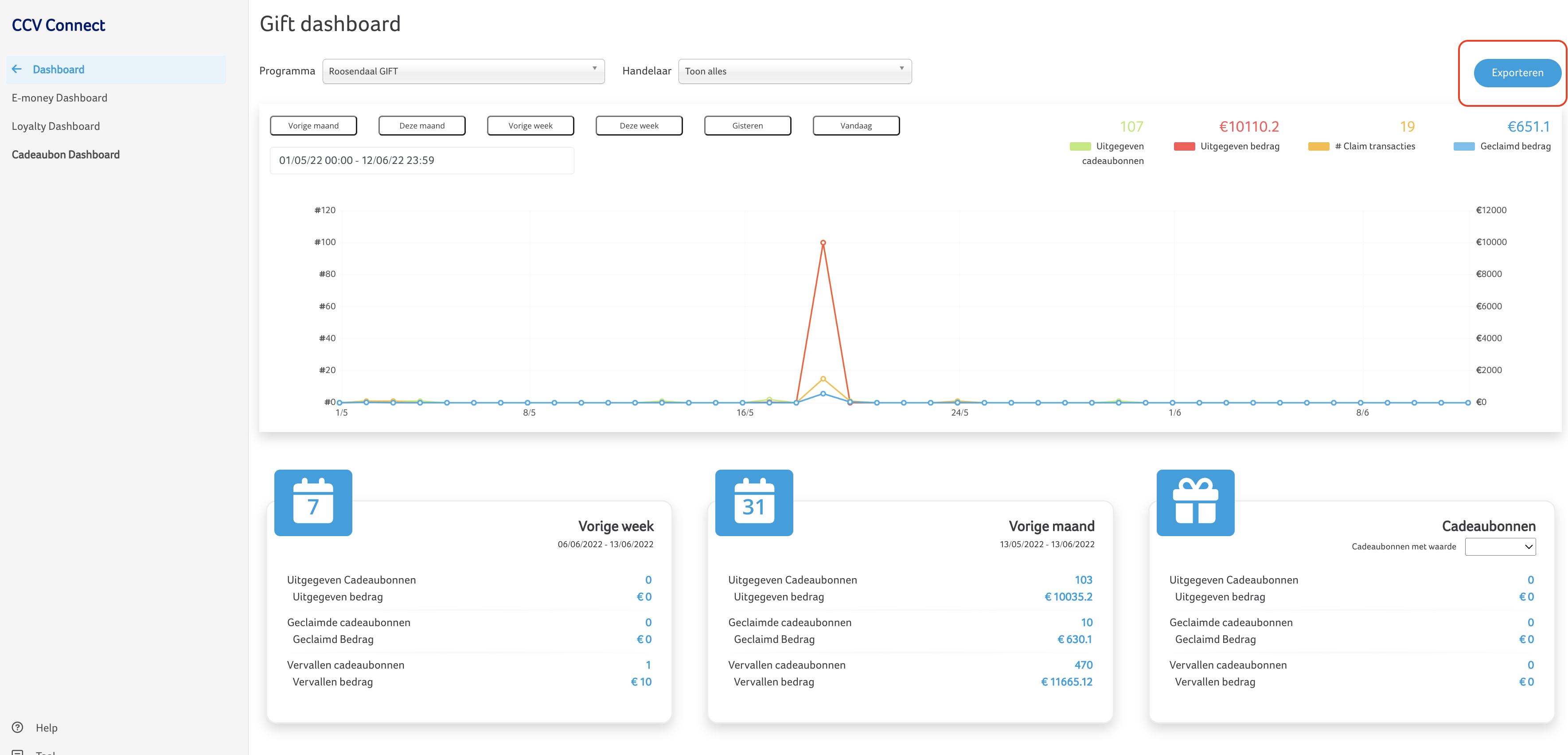Screen dimensions: 1568x755
Task: Click the Vorige maand filter button
Action: [313, 126]
